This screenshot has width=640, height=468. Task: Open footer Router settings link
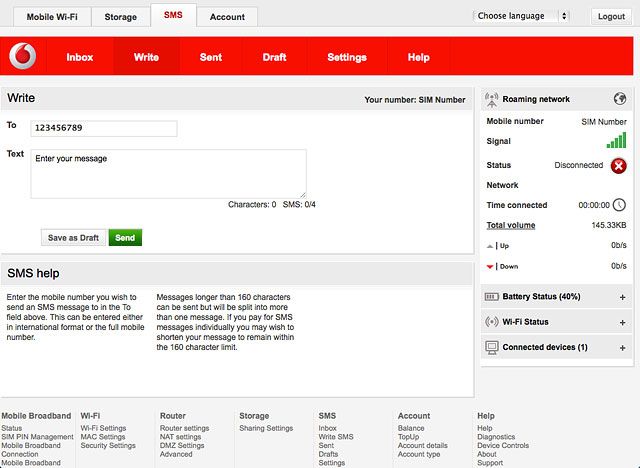click(x=184, y=428)
